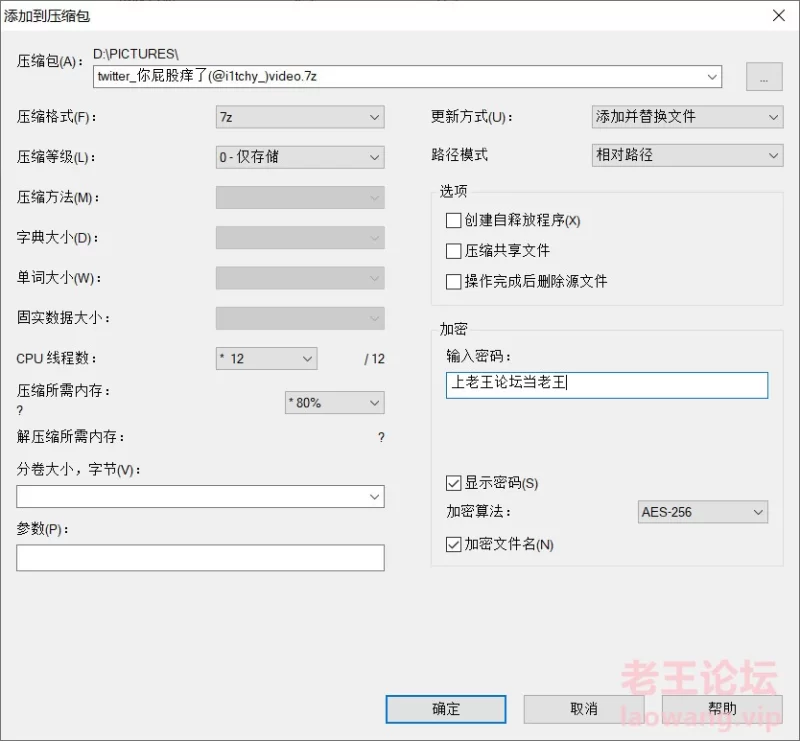Open the CPU 线程数 dropdown showing 12

[x=266, y=359]
